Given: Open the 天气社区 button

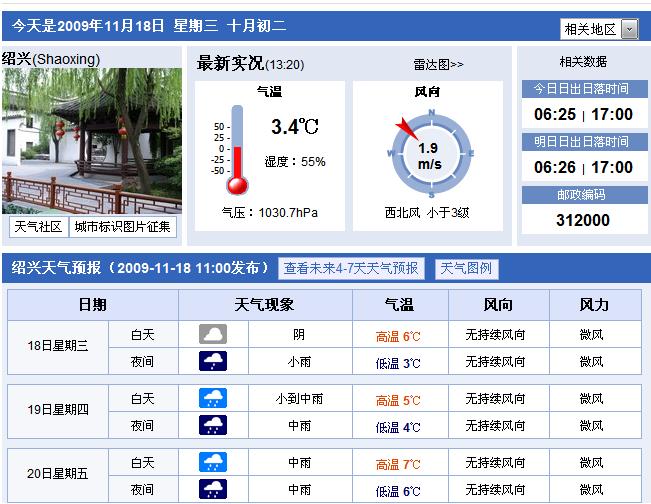Looking at the screenshot, I should pos(38,227).
